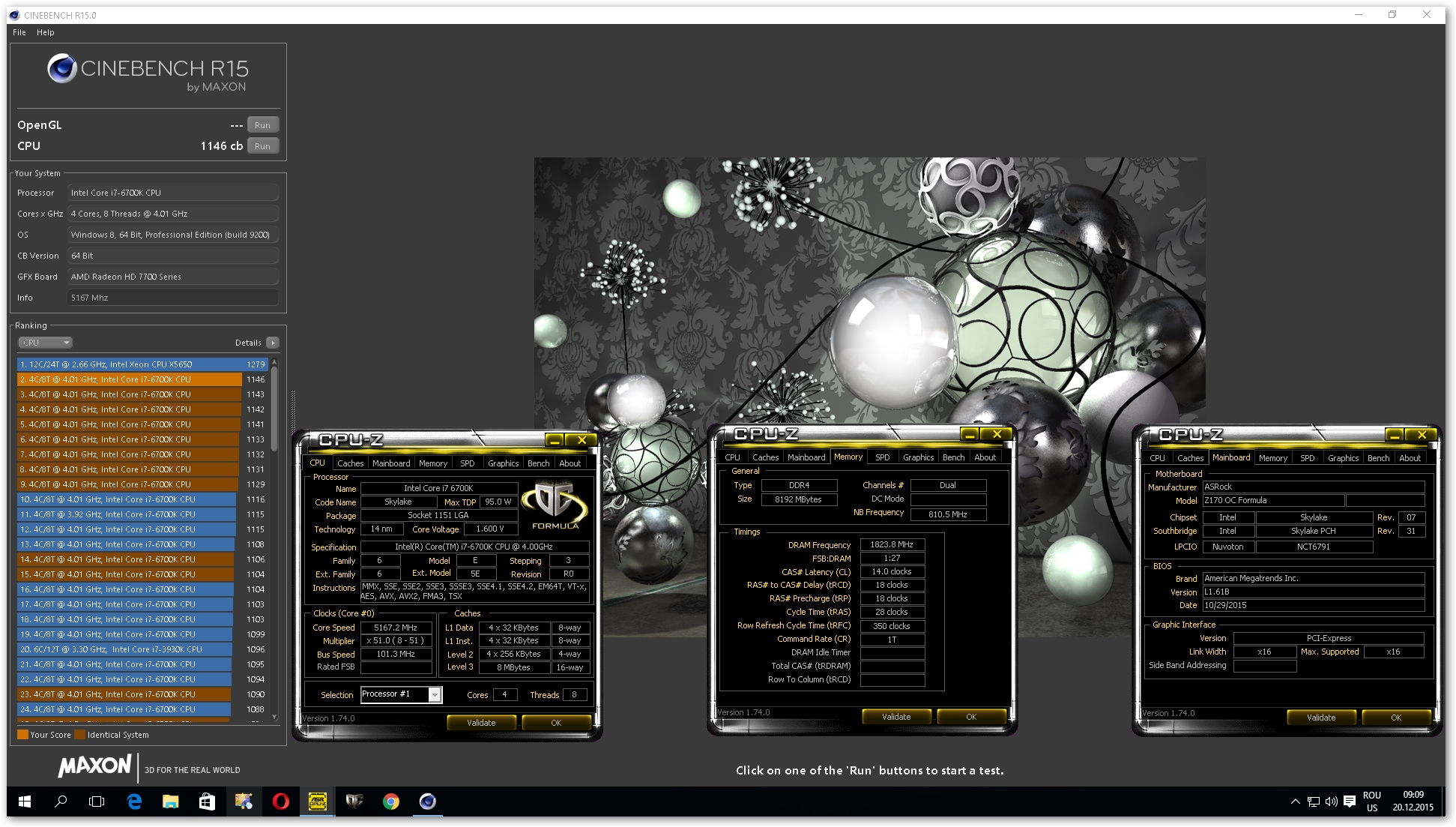
Task: Select ranking row 11 at 3.92 GHz
Action: [142, 514]
